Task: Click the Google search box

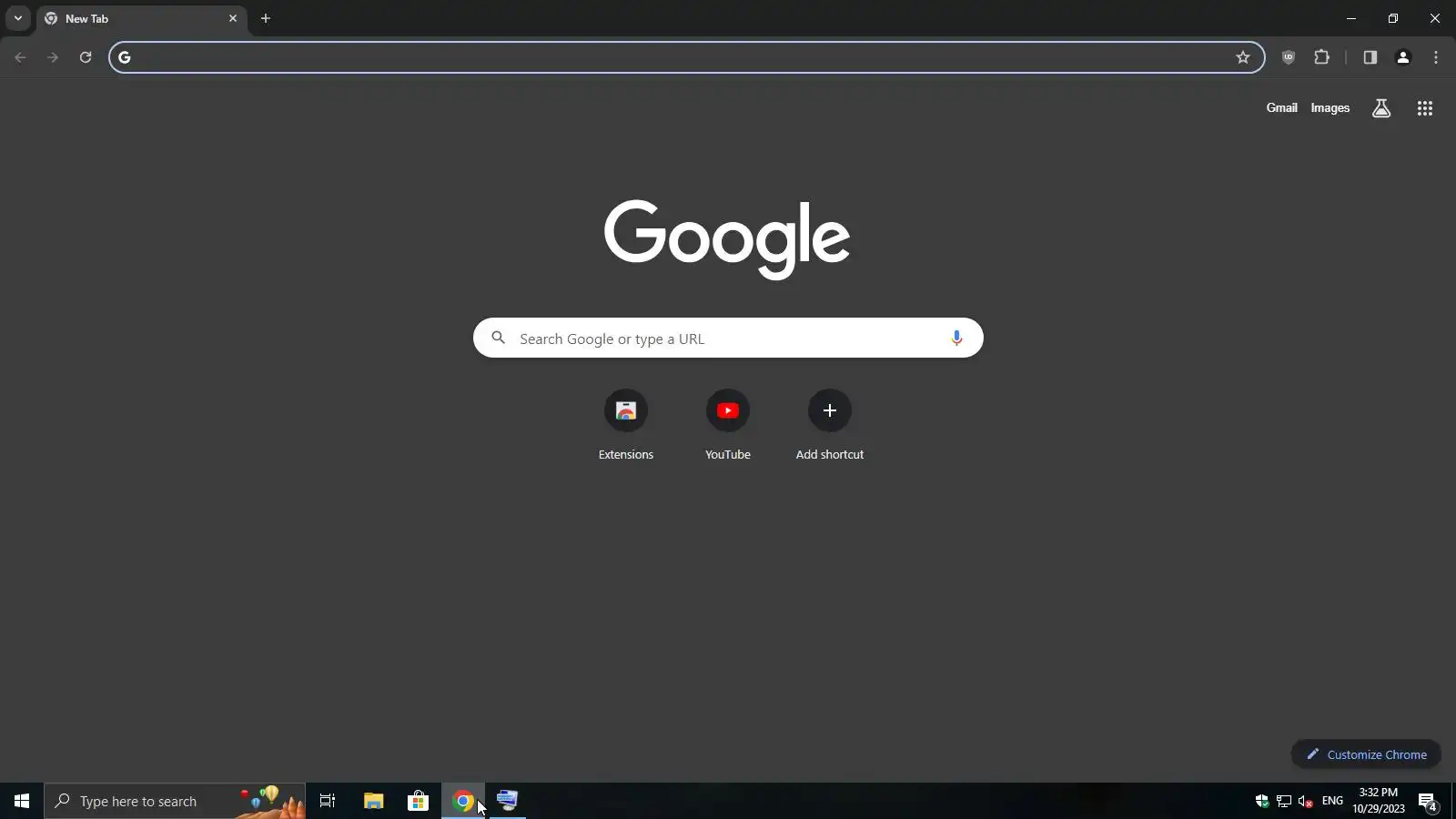Action: click(x=728, y=338)
